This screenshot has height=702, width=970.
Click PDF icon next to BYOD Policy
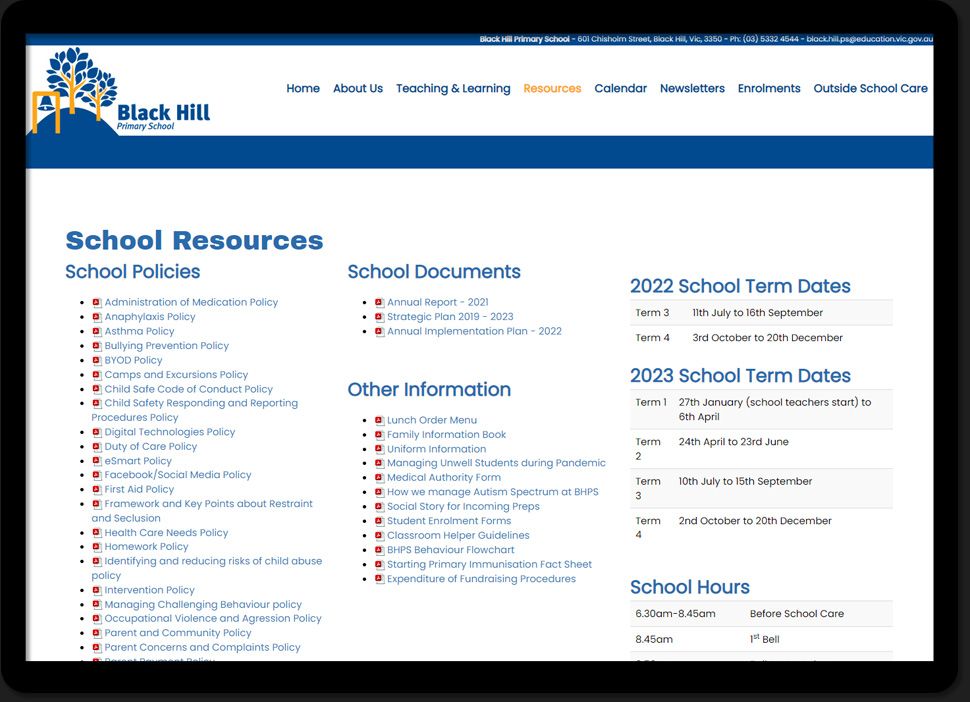(97, 361)
